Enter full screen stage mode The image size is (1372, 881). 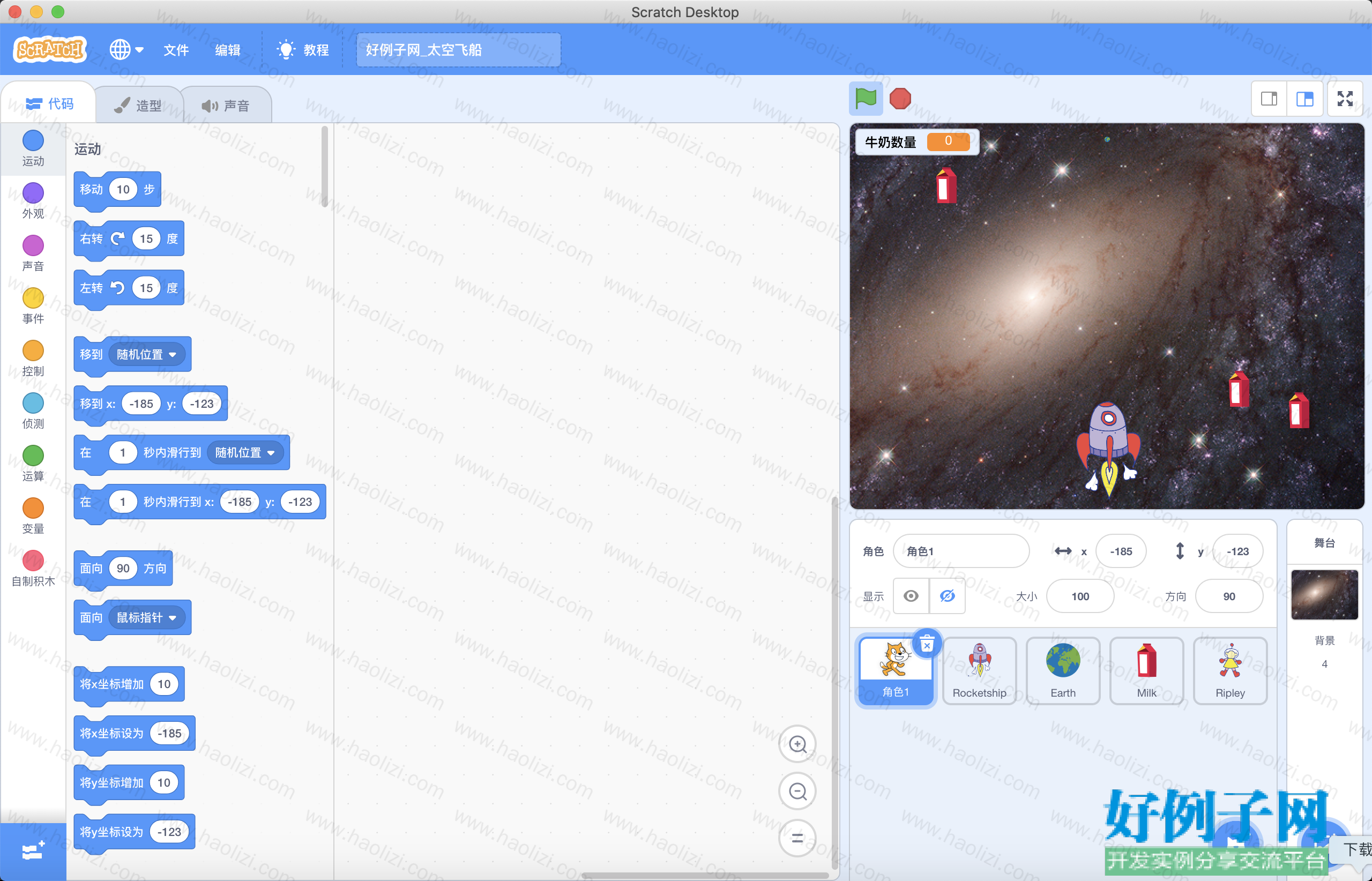coord(1345,99)
